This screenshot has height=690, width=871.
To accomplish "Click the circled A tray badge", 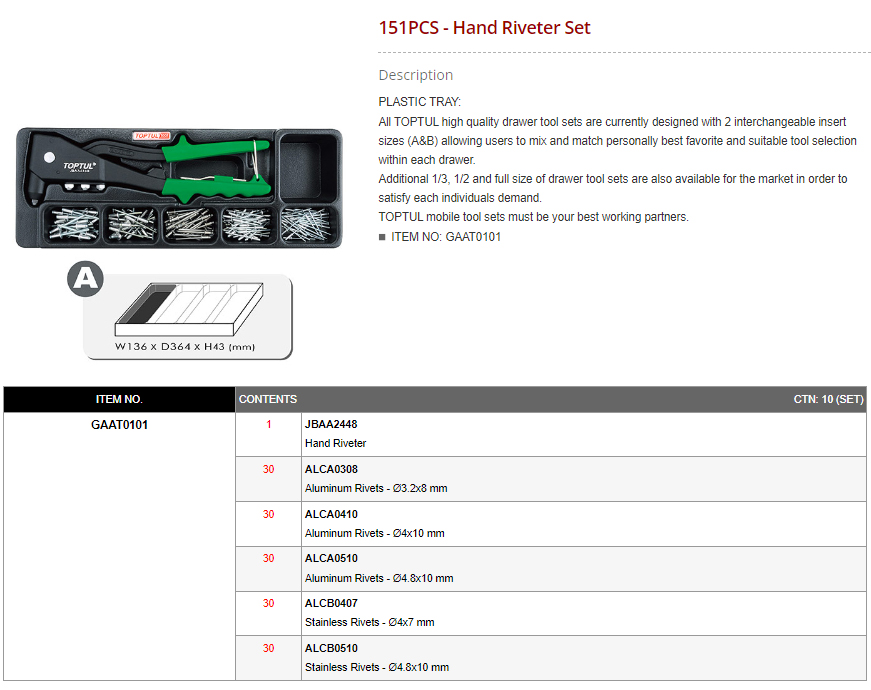I will [x=86, y=278].
